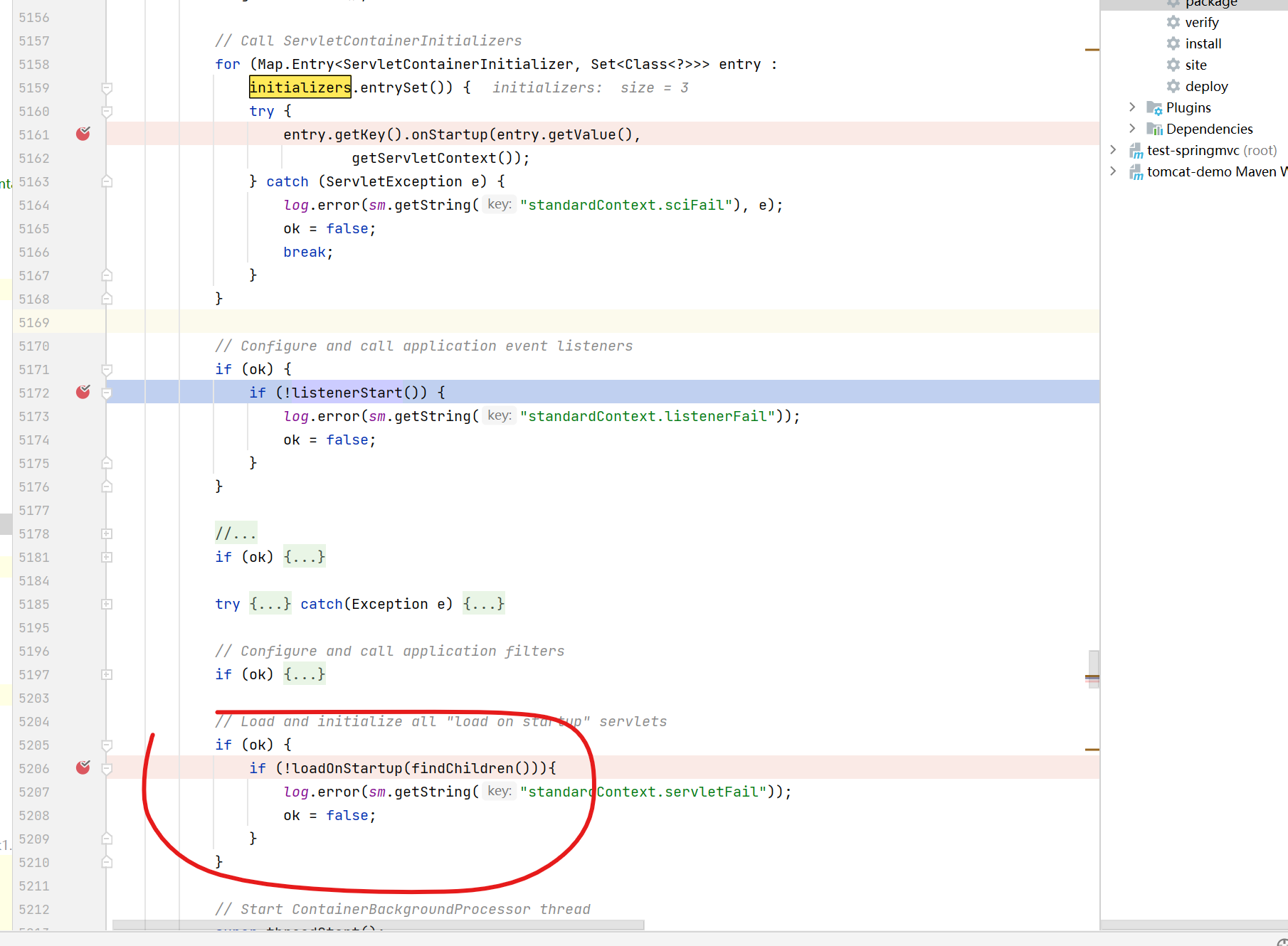Click the test-springmvc Maven module icon

pos(1136,151)
